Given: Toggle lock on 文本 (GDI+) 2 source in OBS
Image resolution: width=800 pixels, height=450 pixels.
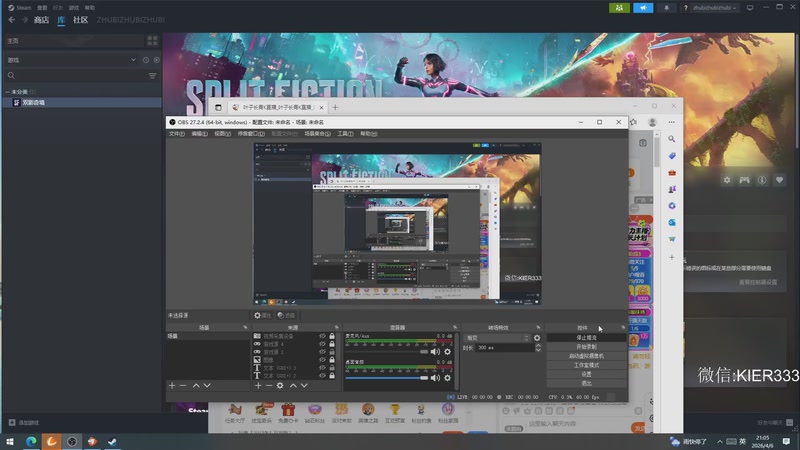Looking at the screenshot, I should [x=332, y=376].
